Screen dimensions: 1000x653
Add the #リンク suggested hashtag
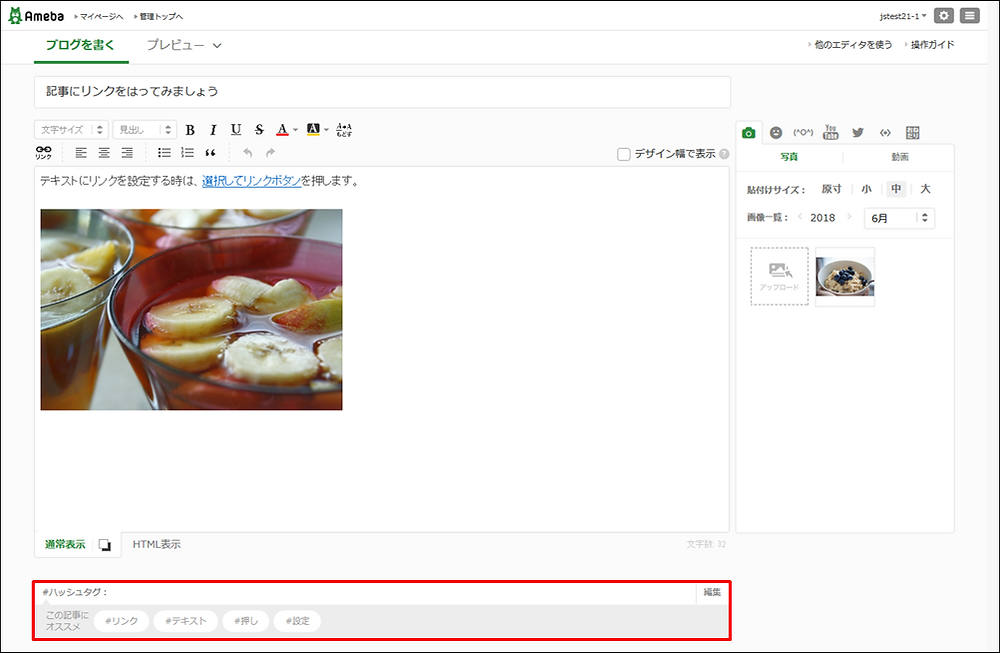pos(121,621)
